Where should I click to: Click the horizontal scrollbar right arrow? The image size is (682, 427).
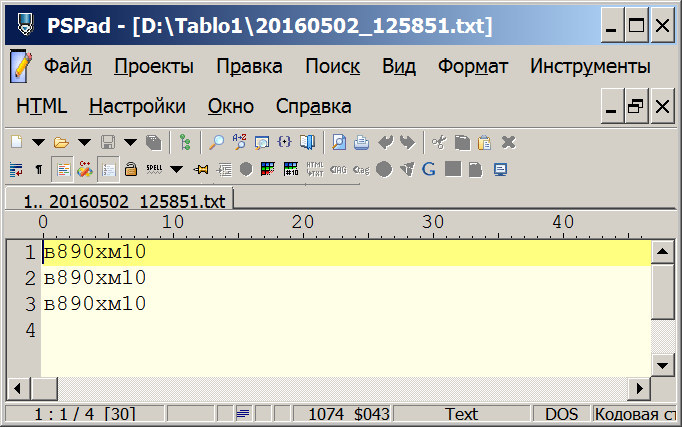click(636, 388)
